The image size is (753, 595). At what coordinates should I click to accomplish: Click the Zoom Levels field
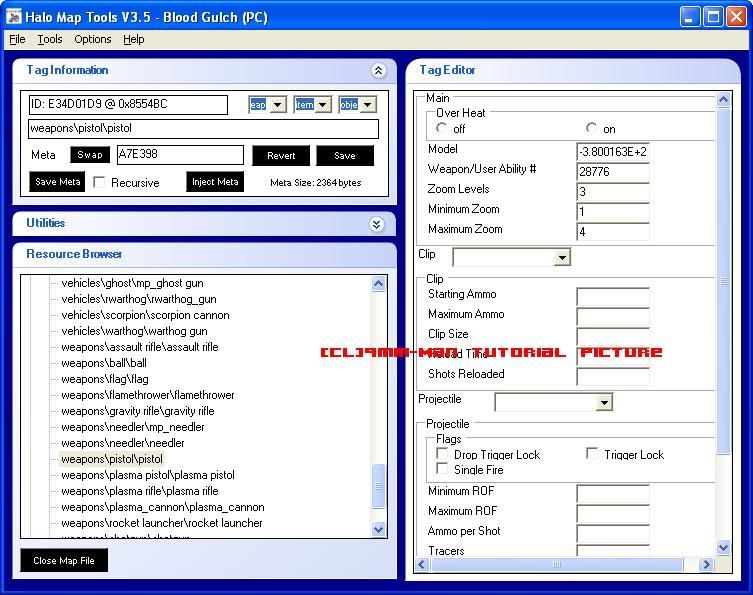coord(613,192)
